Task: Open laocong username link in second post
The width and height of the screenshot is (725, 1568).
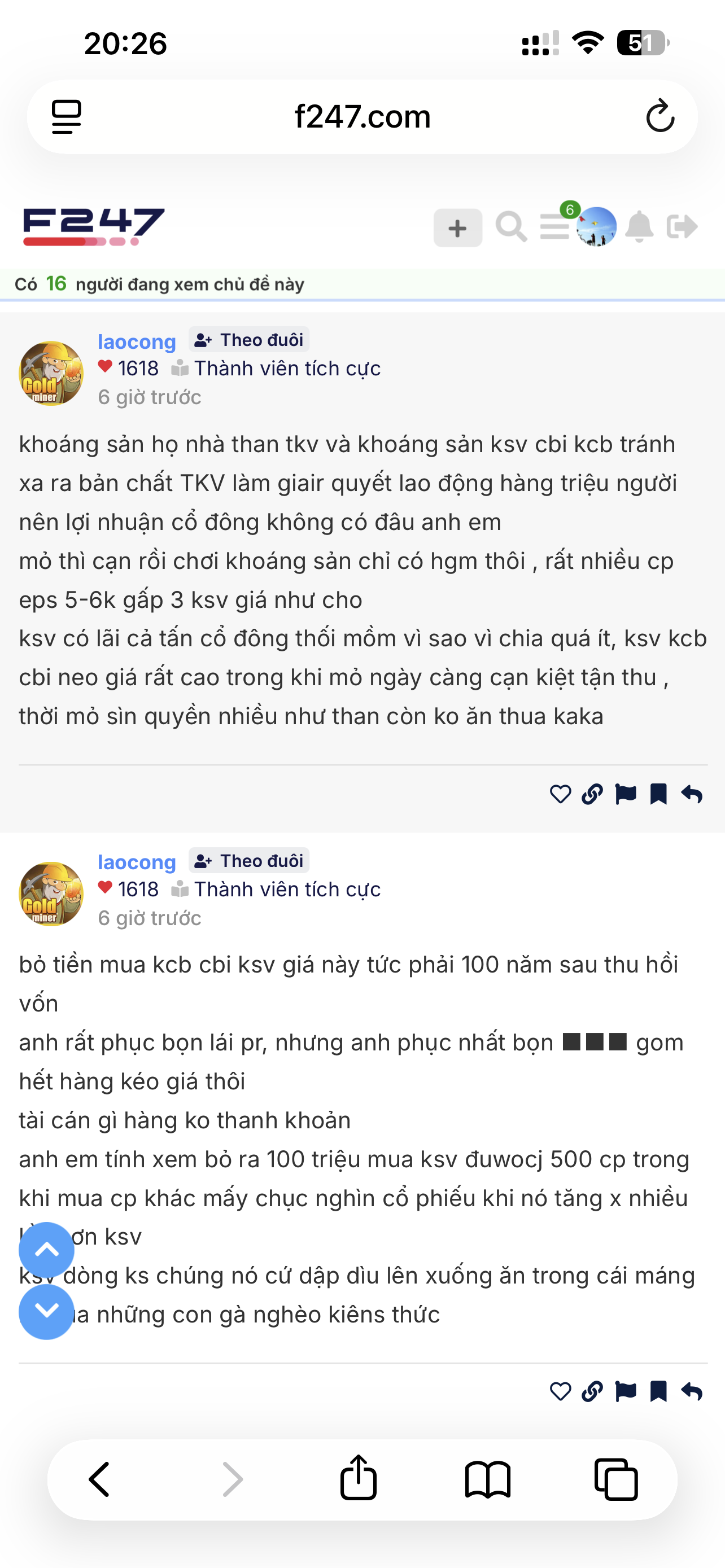Action: [x=137, y=862]
